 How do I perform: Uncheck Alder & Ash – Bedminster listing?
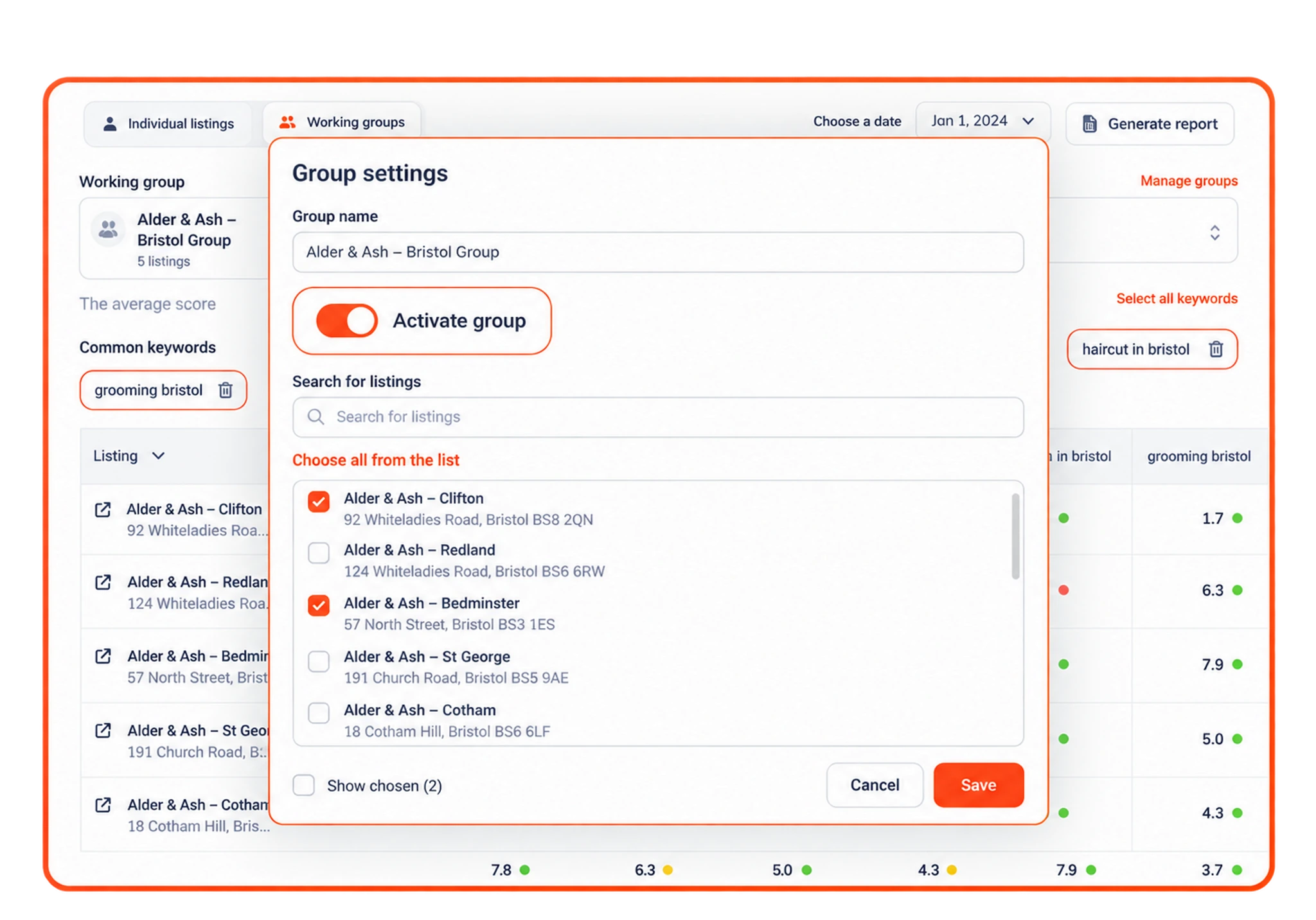coord(319,605)
